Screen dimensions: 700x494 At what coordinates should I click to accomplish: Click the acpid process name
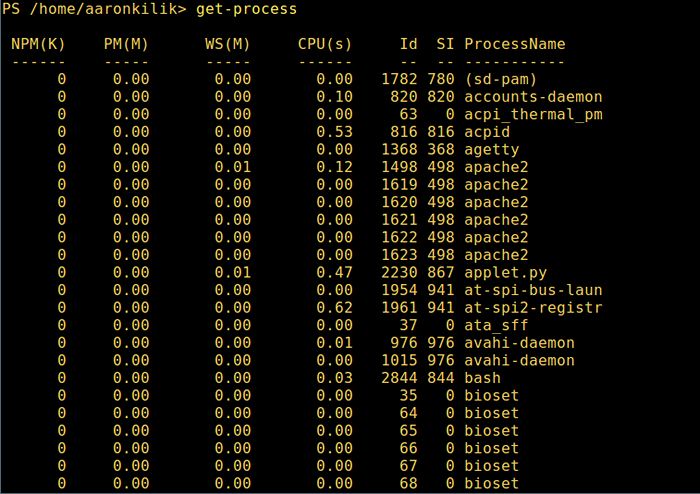(487, 132)
